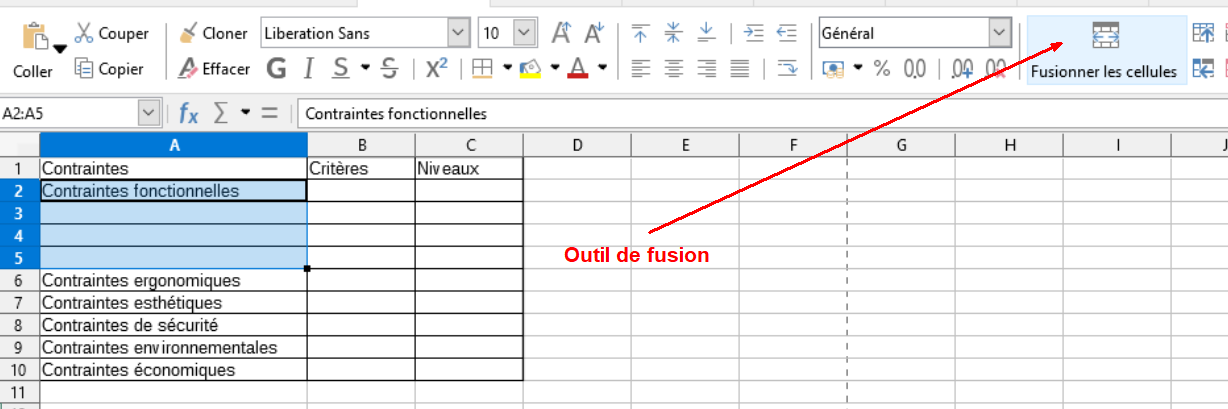Expand the Coller paste options arrow
Image resolution: width=1228 pixels, height=409 pixels.
click(x=60, y=48)
